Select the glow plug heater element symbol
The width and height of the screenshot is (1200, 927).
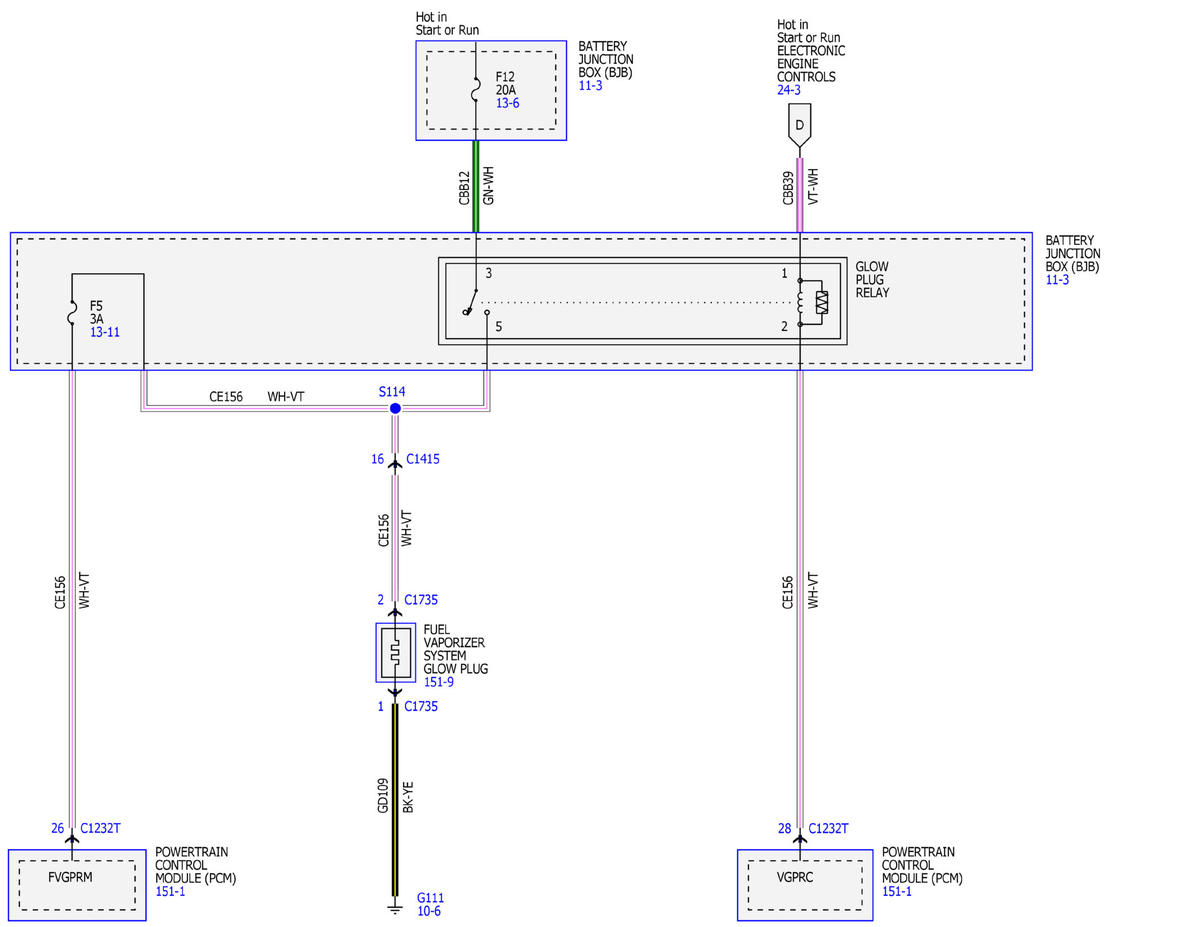(x=395, y=652)
